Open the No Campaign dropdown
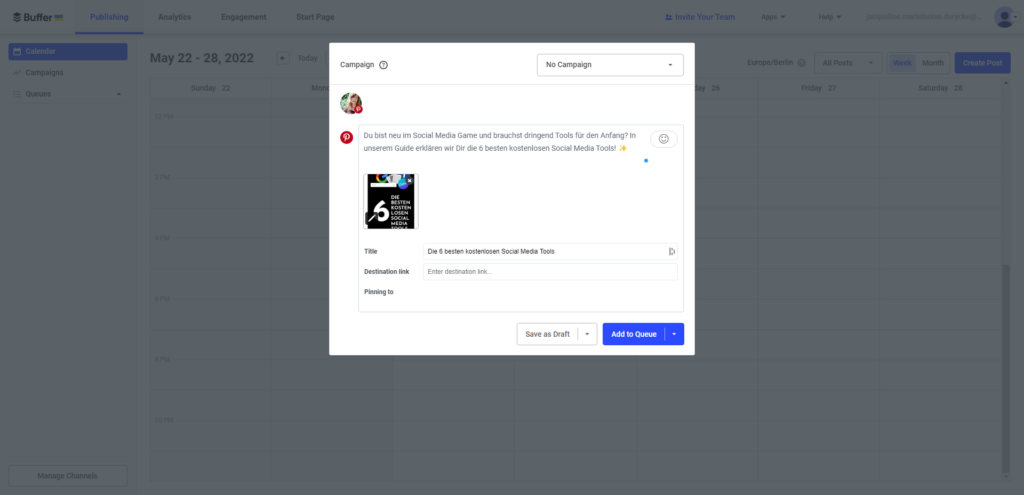 pyautogui.click(x=610, y=65)
